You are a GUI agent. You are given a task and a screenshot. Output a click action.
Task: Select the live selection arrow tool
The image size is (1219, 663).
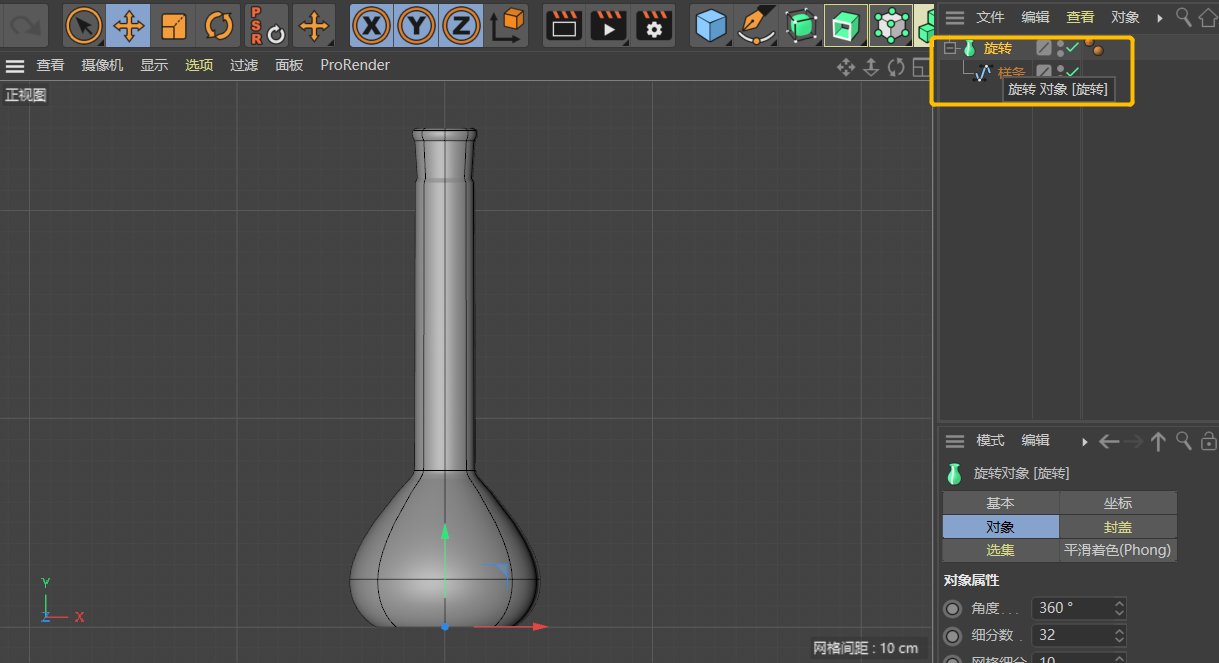coord(84,25)
